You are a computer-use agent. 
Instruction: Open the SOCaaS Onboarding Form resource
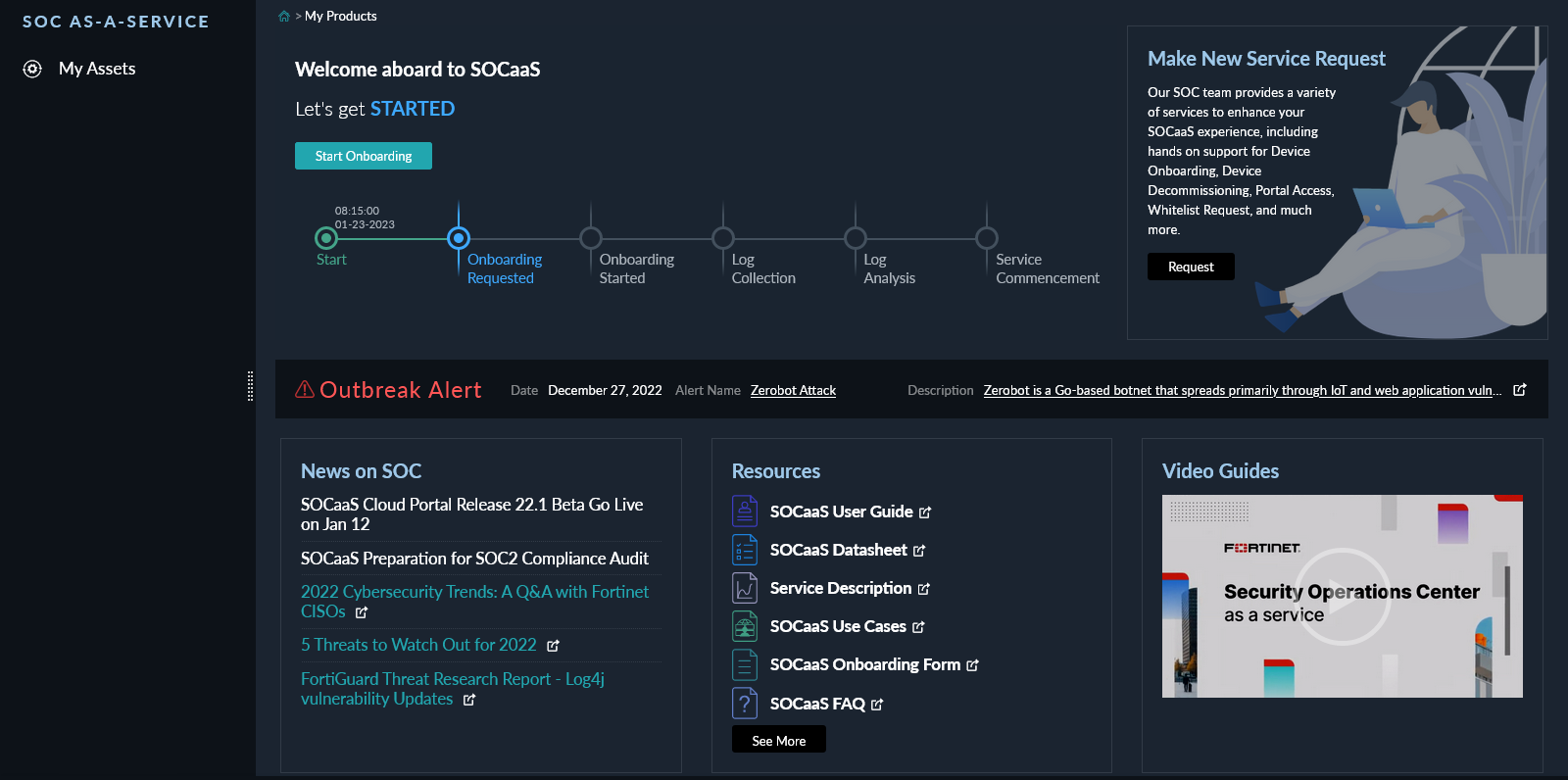click(x=865, y=664)
